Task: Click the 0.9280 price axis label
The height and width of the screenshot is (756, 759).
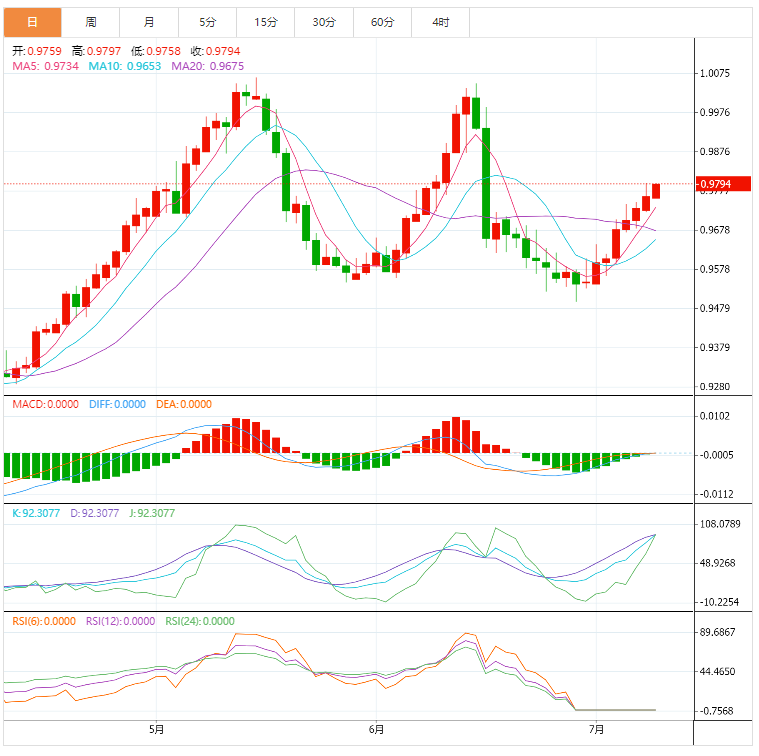Action: 714,387
